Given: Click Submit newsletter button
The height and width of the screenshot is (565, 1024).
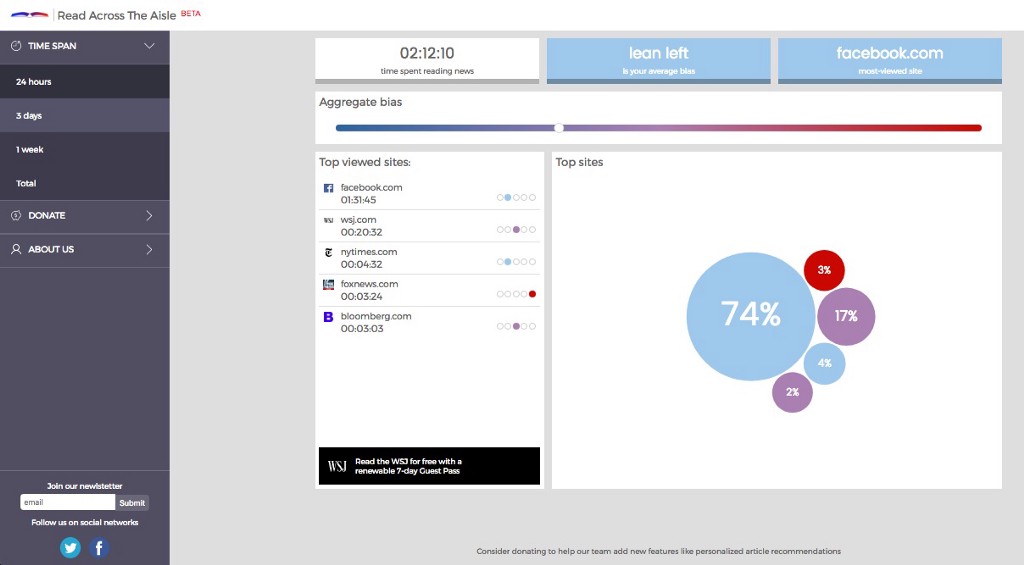Looking at the screenshot, I should click(132, 502).
